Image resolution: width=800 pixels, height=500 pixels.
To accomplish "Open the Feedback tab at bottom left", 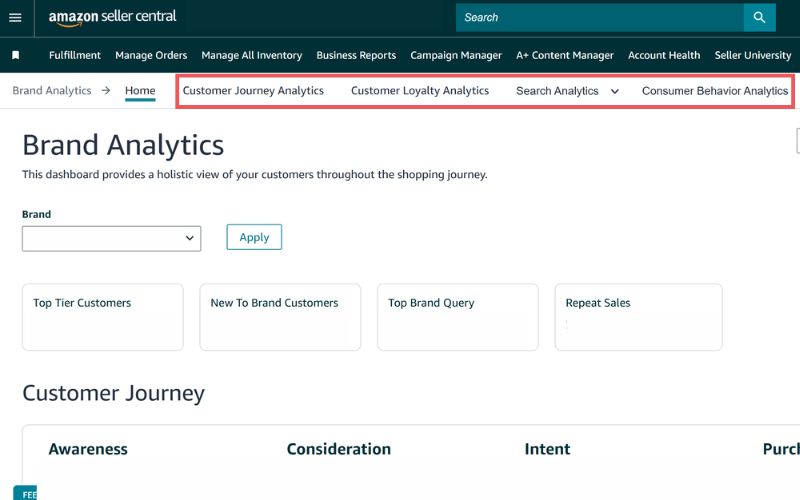I will pyautogui.click(x=25, y=493).
